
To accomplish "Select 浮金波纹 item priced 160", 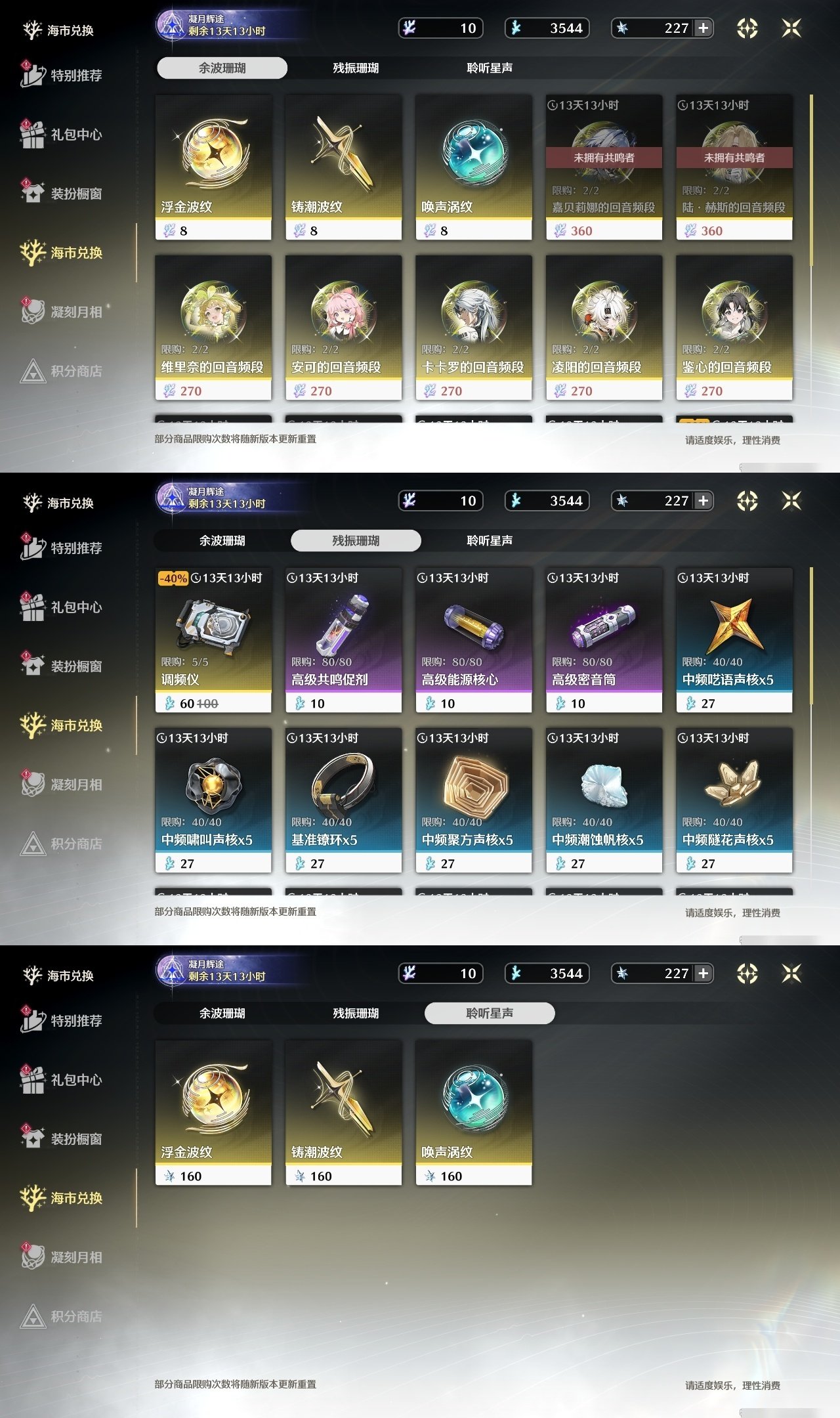I will [x=213, y=1113].
